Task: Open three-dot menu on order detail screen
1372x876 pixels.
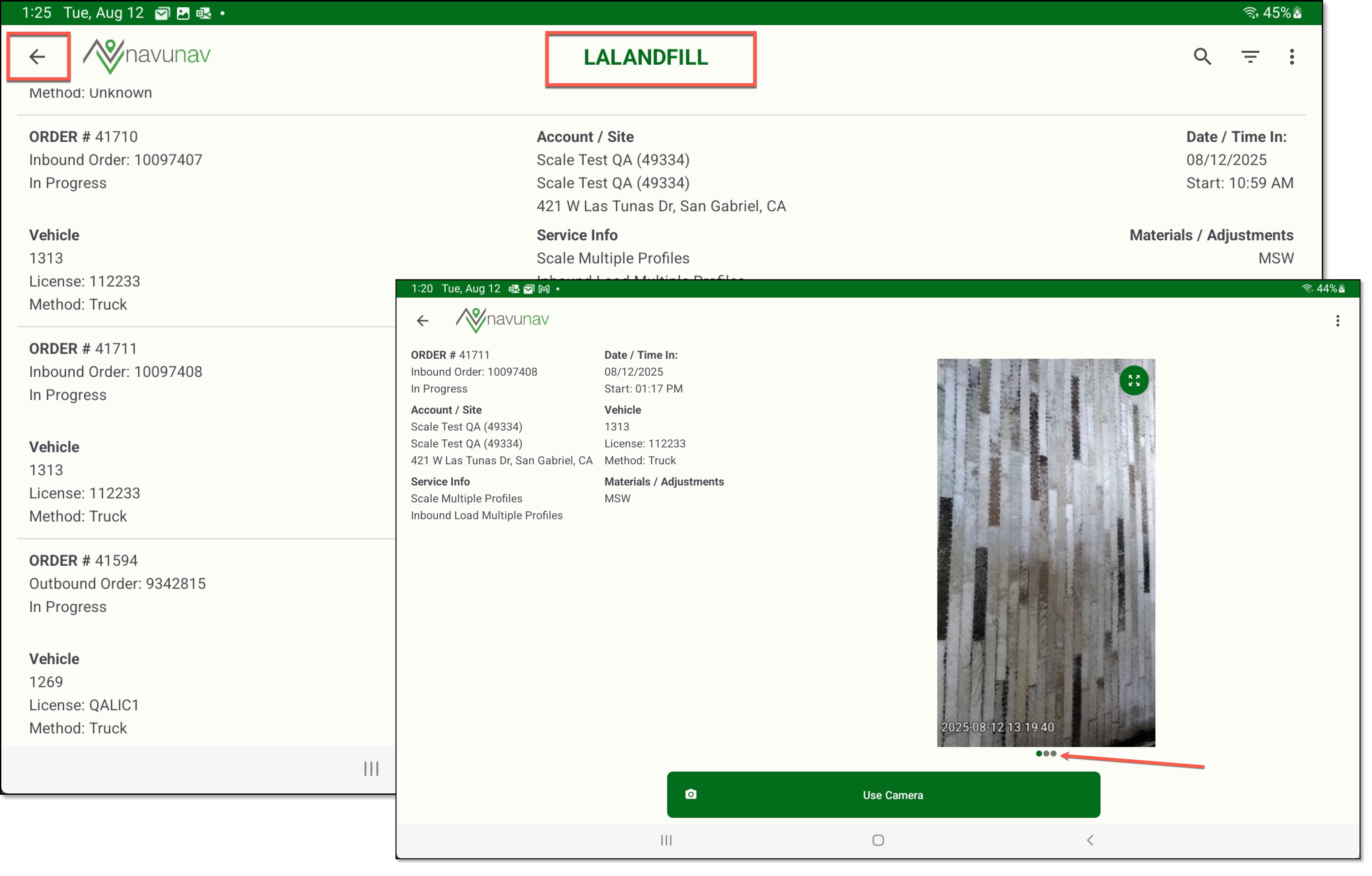Action: (1337, 321)
